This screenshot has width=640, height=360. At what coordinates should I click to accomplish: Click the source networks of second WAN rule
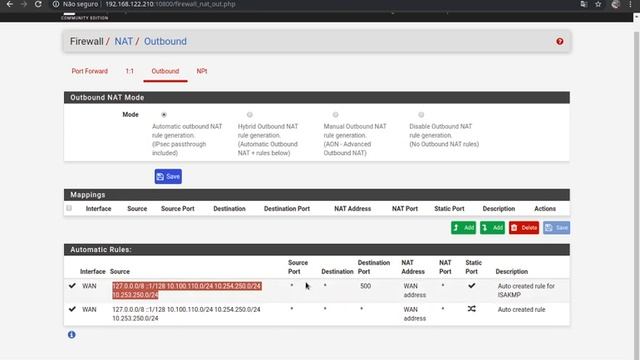tap(186, 314)
